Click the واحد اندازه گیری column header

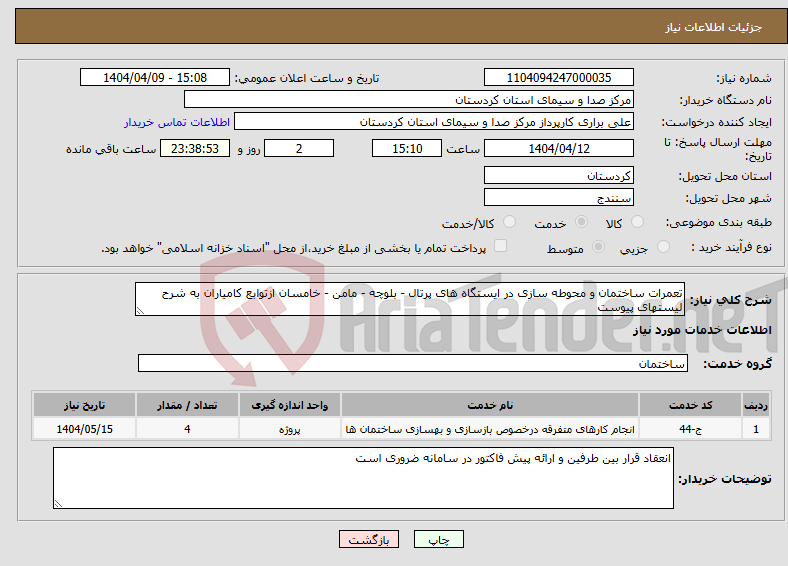coord(289,405)
